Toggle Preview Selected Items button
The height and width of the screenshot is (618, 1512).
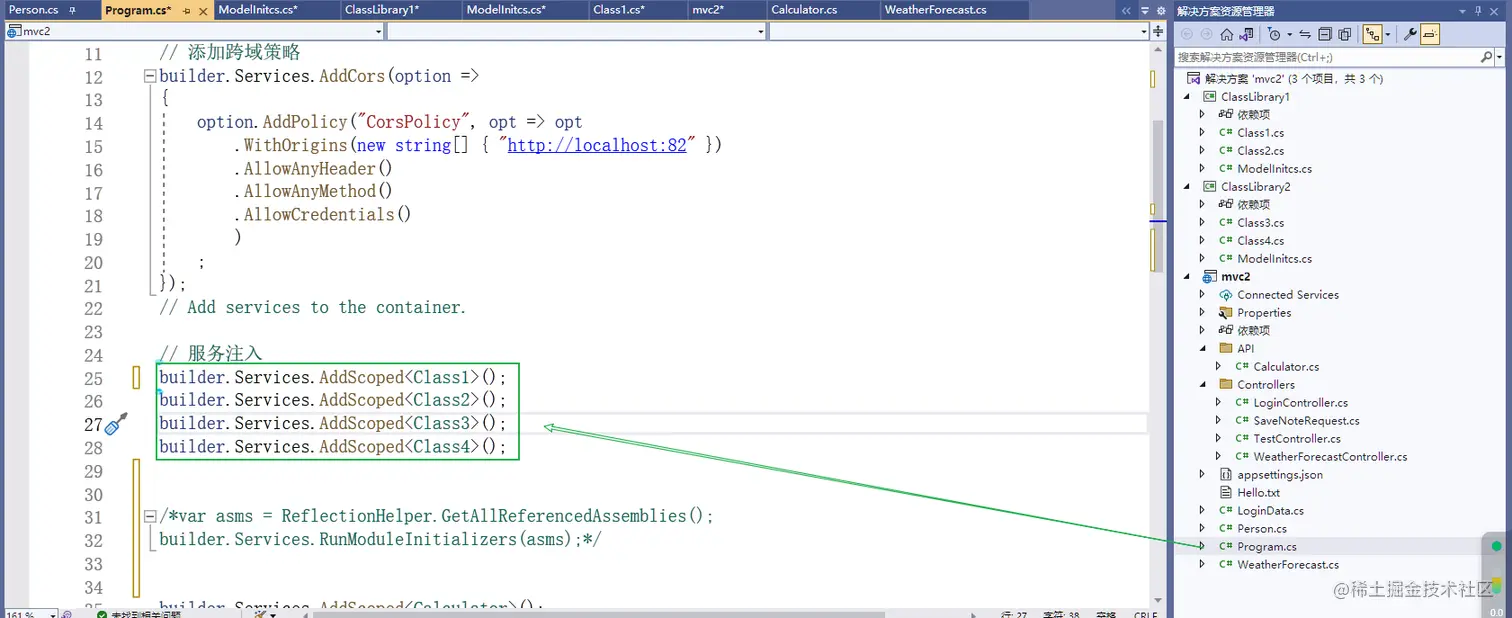tap(1429, 34)
